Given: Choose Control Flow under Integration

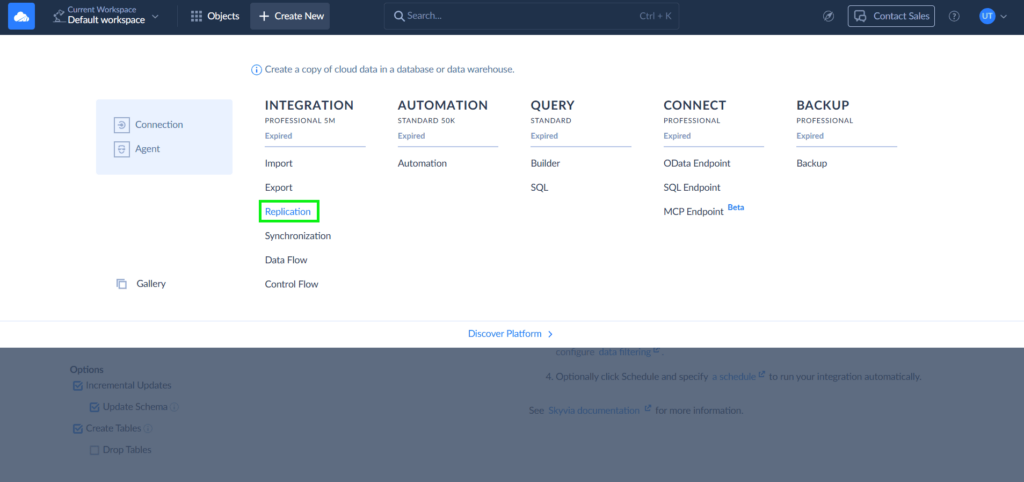Looking at the screenshot, I should click(x=291, y=284).
